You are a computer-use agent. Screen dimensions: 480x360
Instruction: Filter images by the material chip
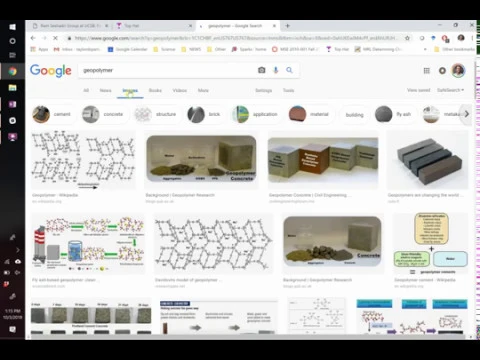pos(310,114)
